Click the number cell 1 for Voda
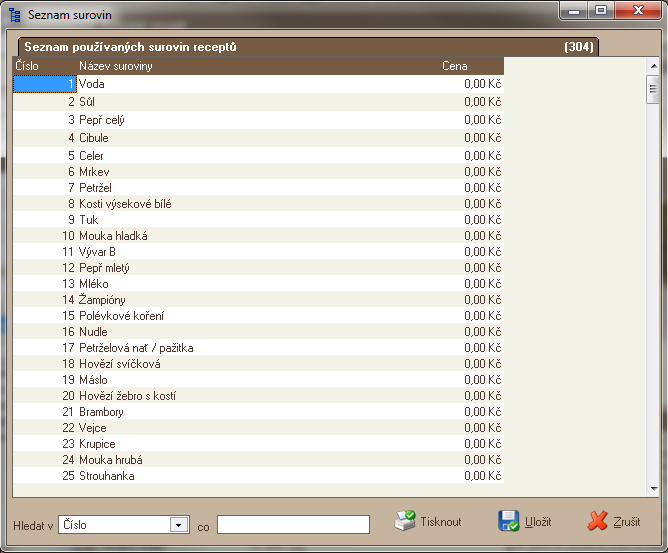 [x=45, y=84]
